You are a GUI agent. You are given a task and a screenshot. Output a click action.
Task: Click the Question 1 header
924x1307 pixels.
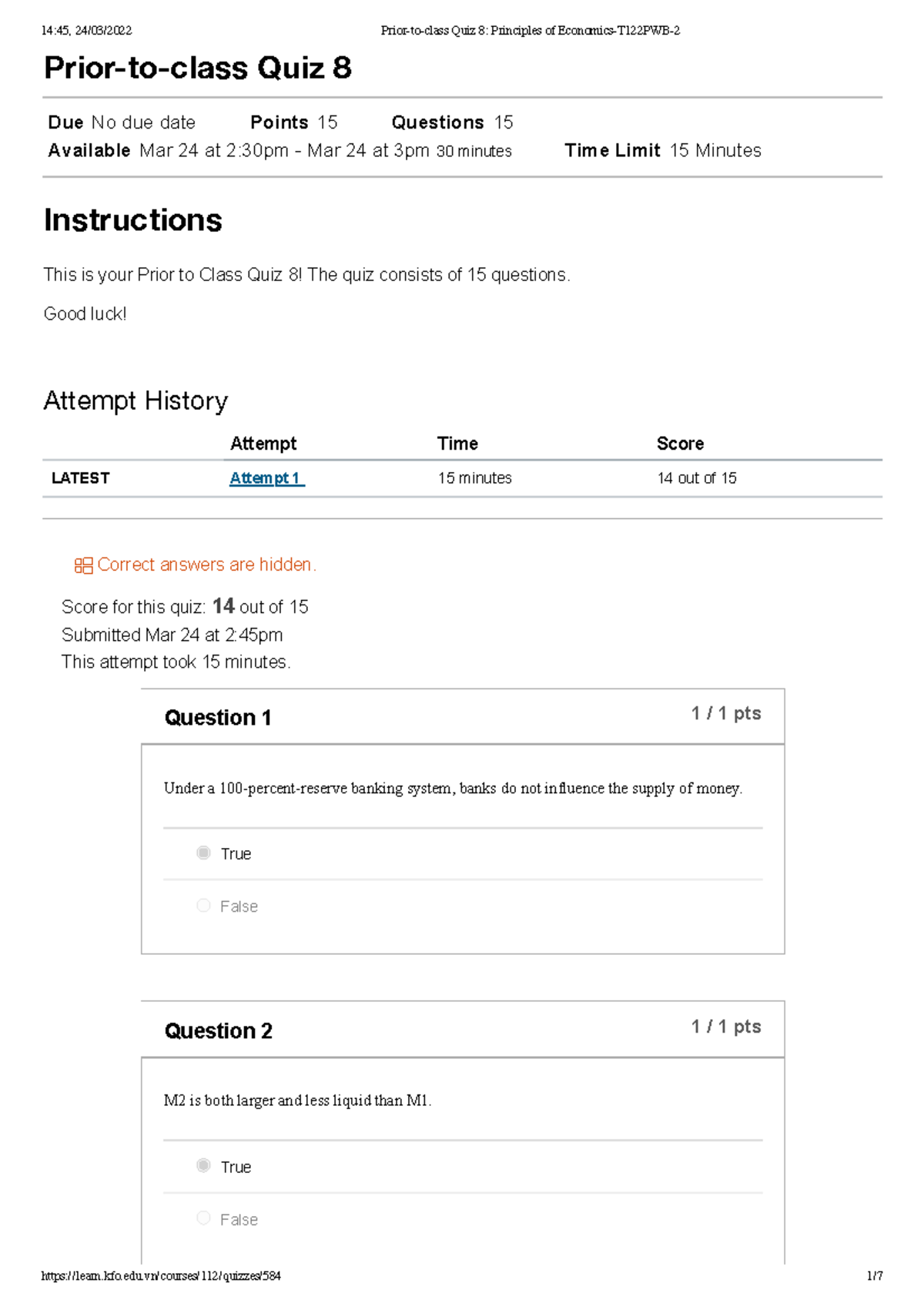click(218, 718)
